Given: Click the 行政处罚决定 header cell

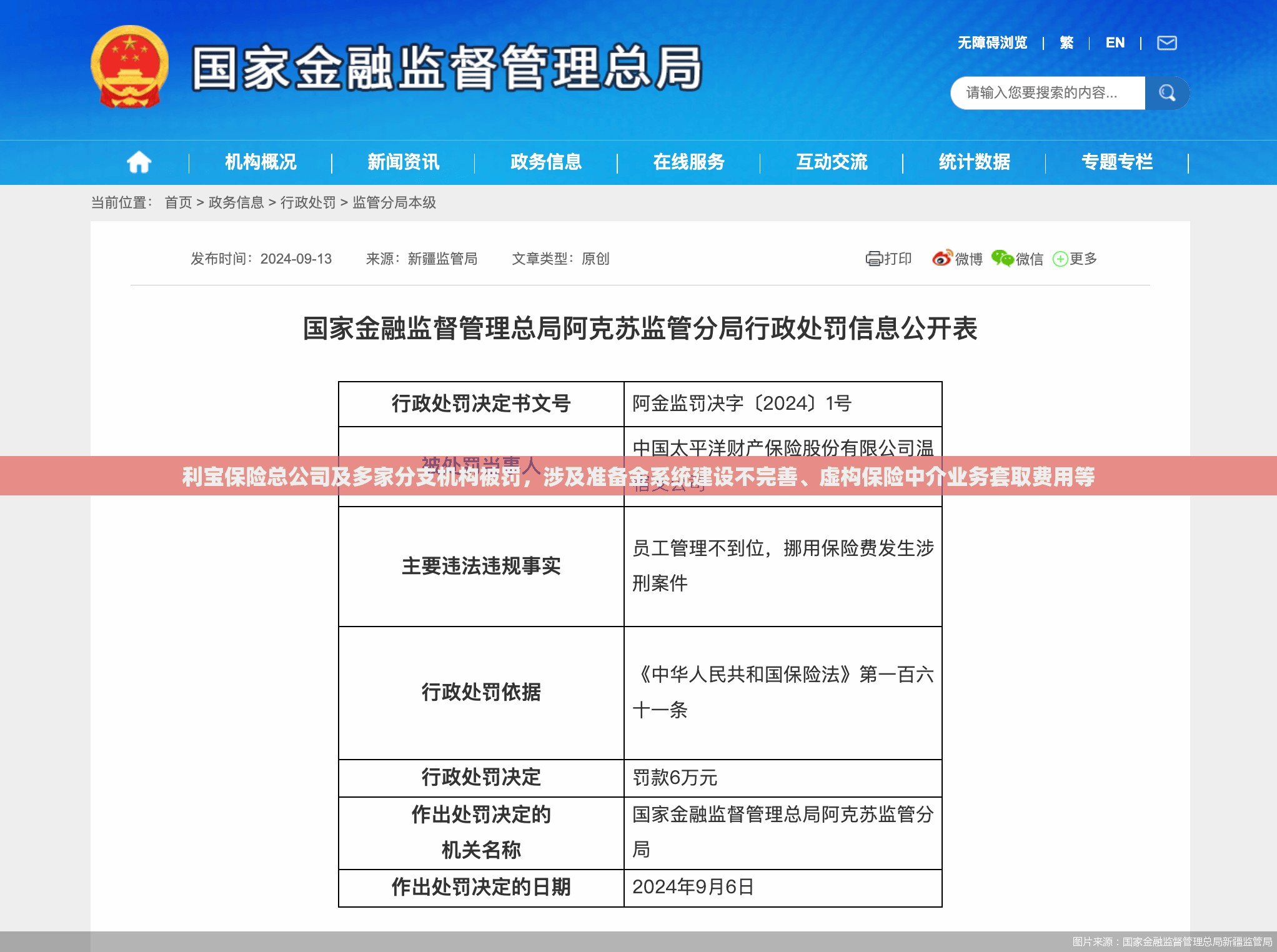Looking at the screenshot, I should coord(481,777).
